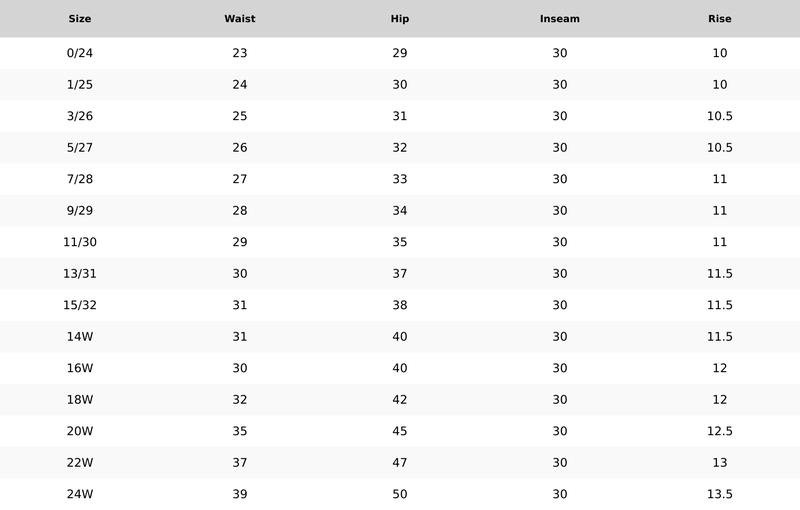The height and width of the screenshot is (510, 800).
Task: Select the 1/25 size cell
Action: coord(80,85)
